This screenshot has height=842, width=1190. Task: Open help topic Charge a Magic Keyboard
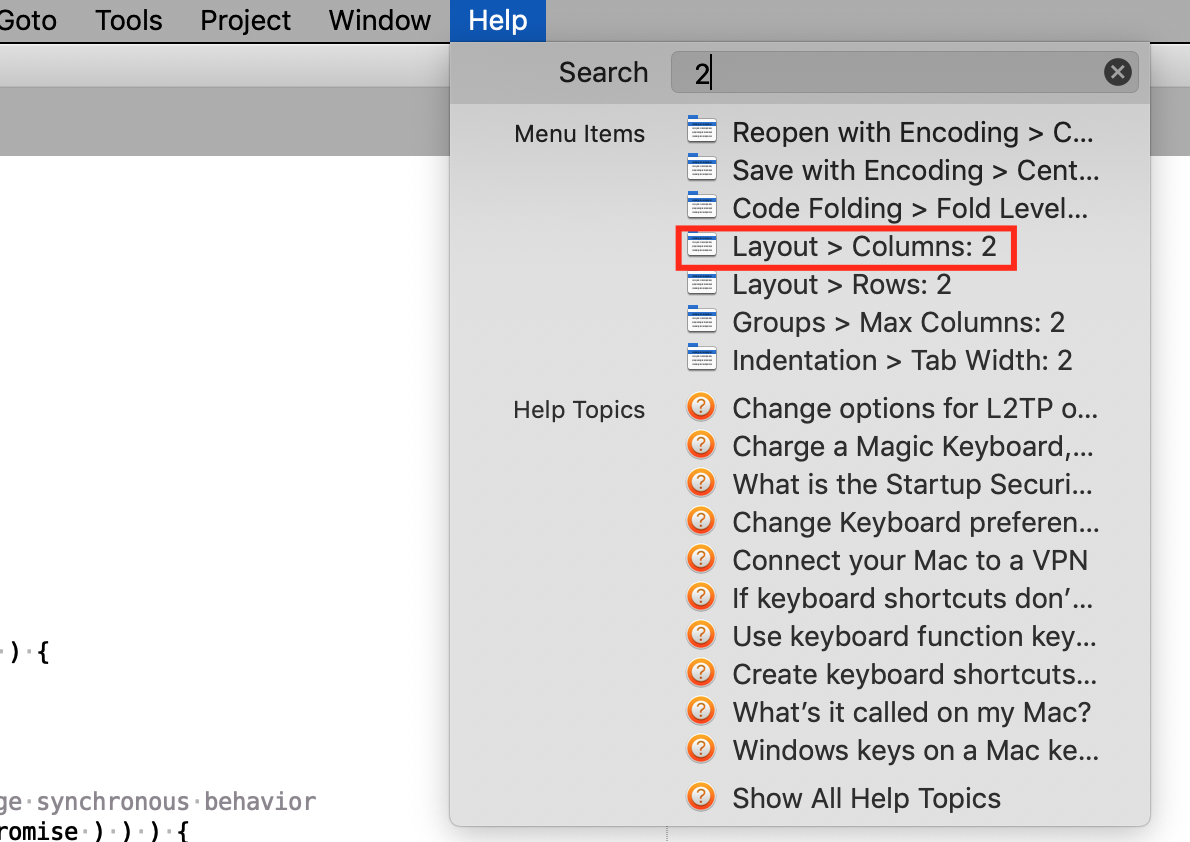[x=912, y=446]
